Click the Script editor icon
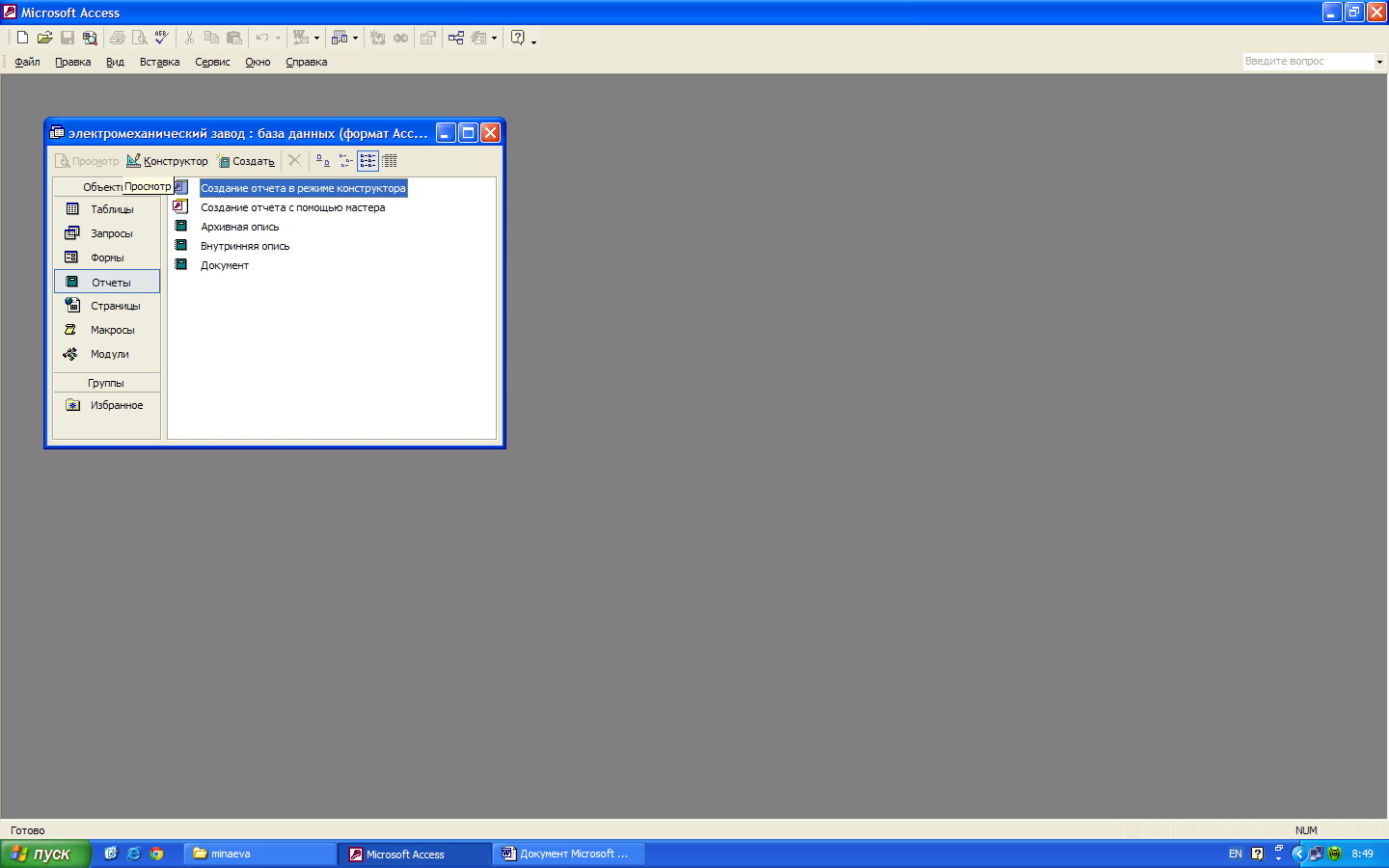The image size is (1389, 868). [x=400, y=38]
